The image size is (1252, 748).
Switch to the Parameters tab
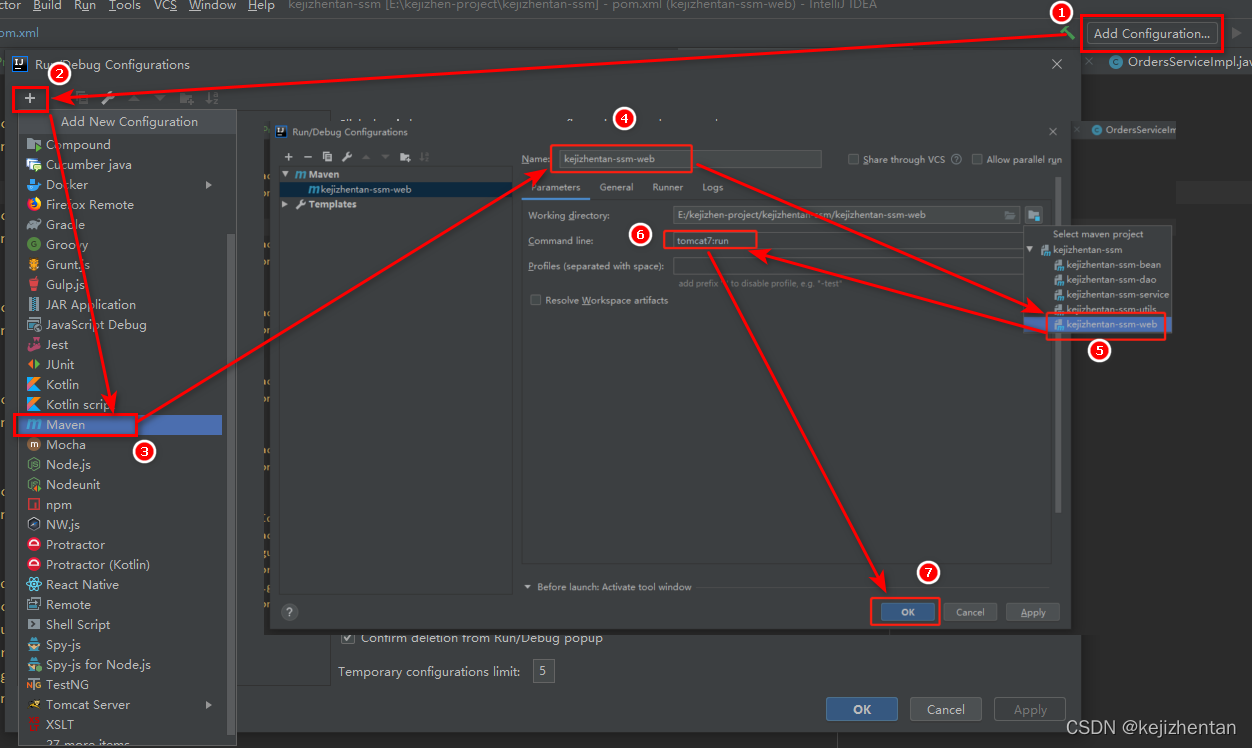(555, 187)
